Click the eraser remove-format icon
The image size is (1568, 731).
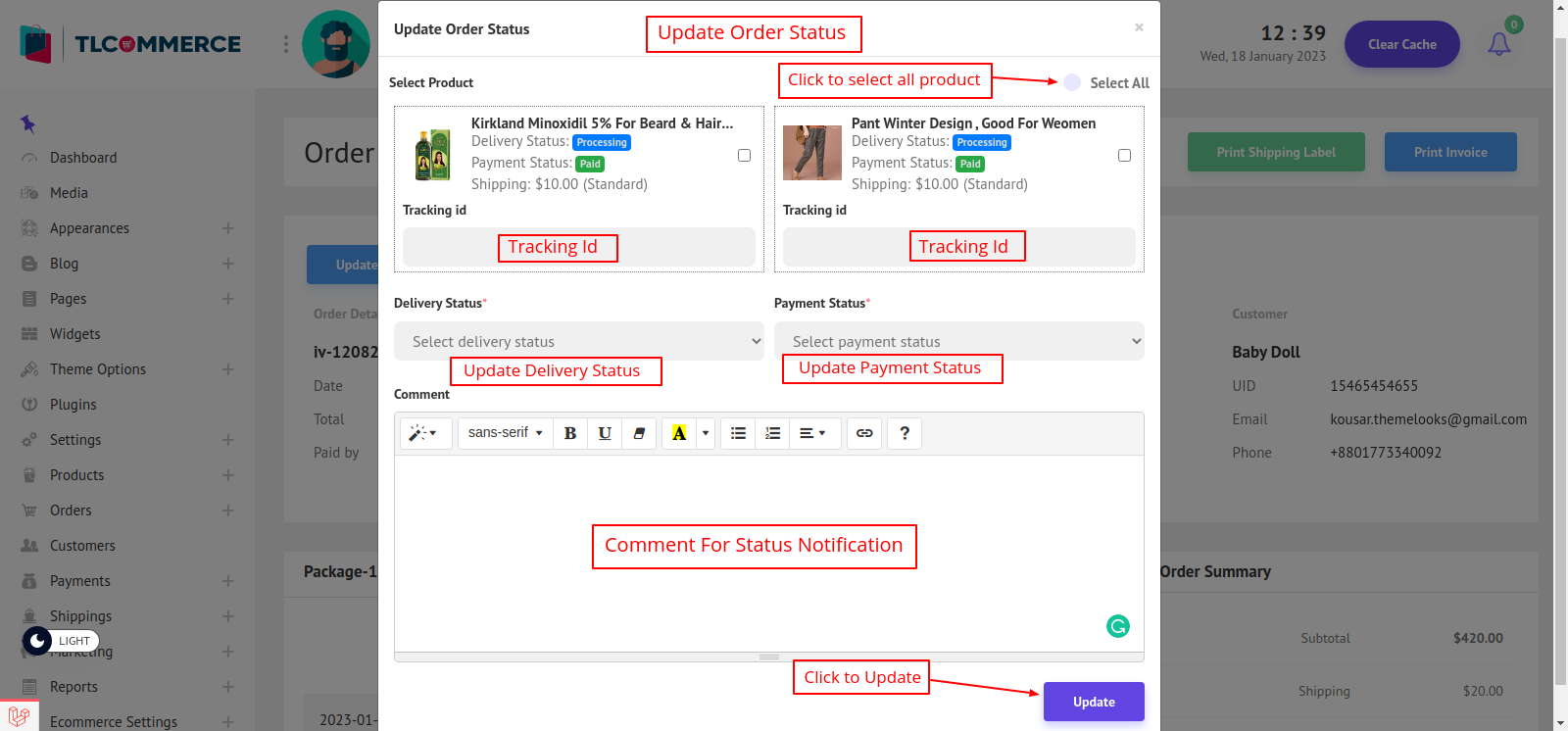click(x=639, y=433)
